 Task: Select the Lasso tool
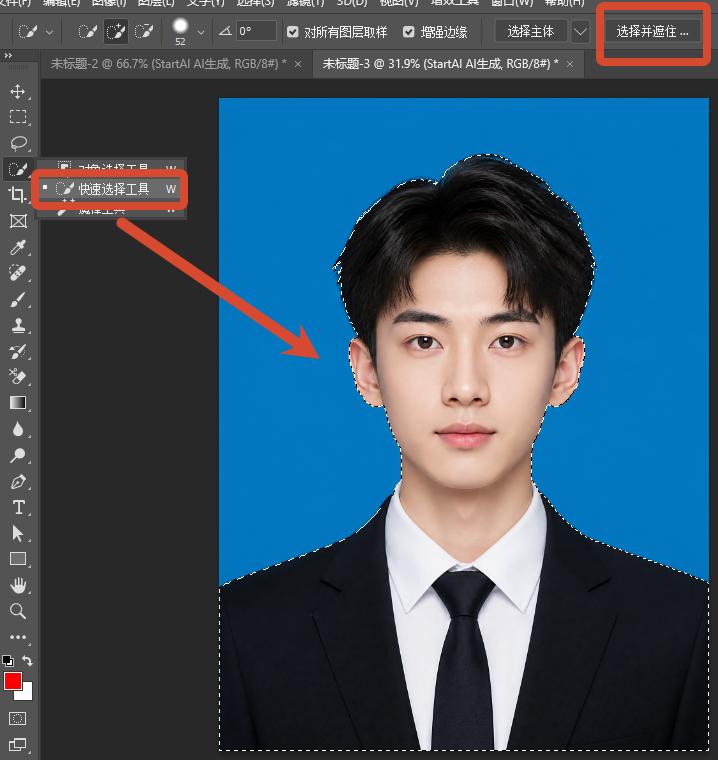(x=18, y=142)
